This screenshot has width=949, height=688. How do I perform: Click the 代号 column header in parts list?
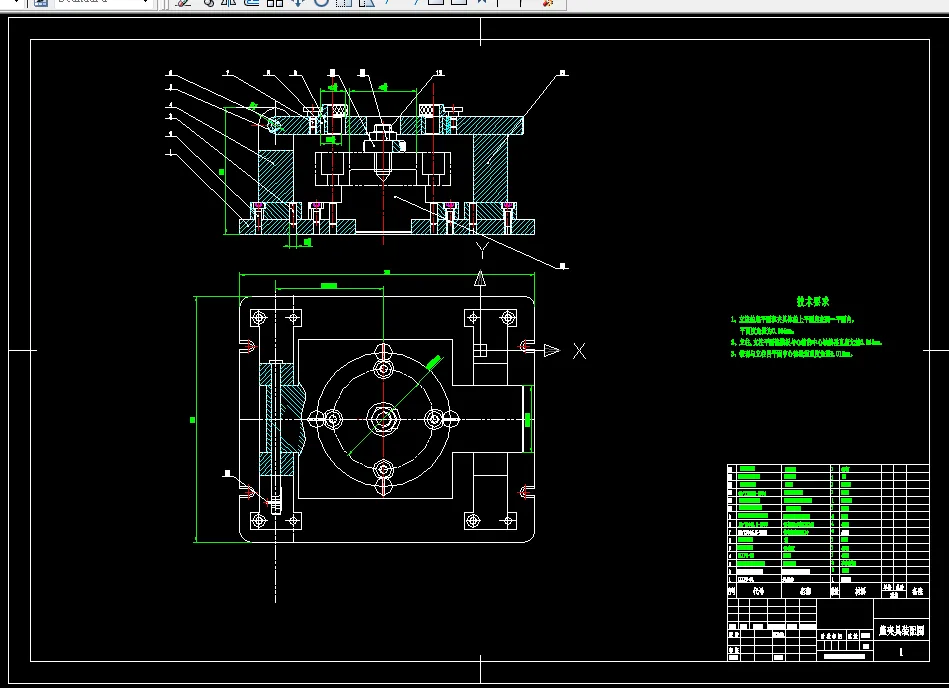click(758, 591)
